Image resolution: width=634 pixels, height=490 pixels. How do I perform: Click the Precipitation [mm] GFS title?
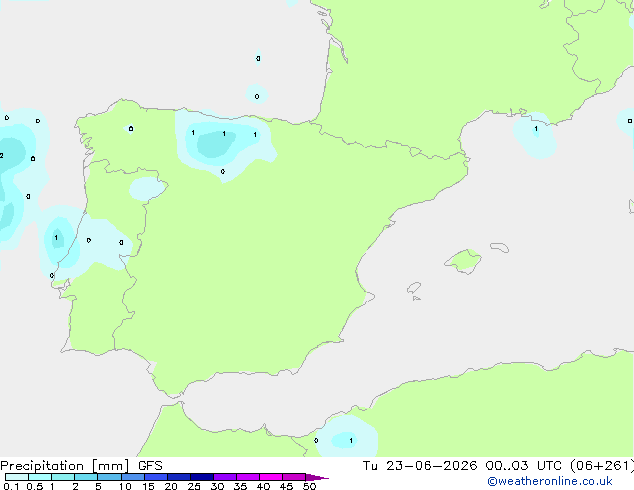pos(81,466)
